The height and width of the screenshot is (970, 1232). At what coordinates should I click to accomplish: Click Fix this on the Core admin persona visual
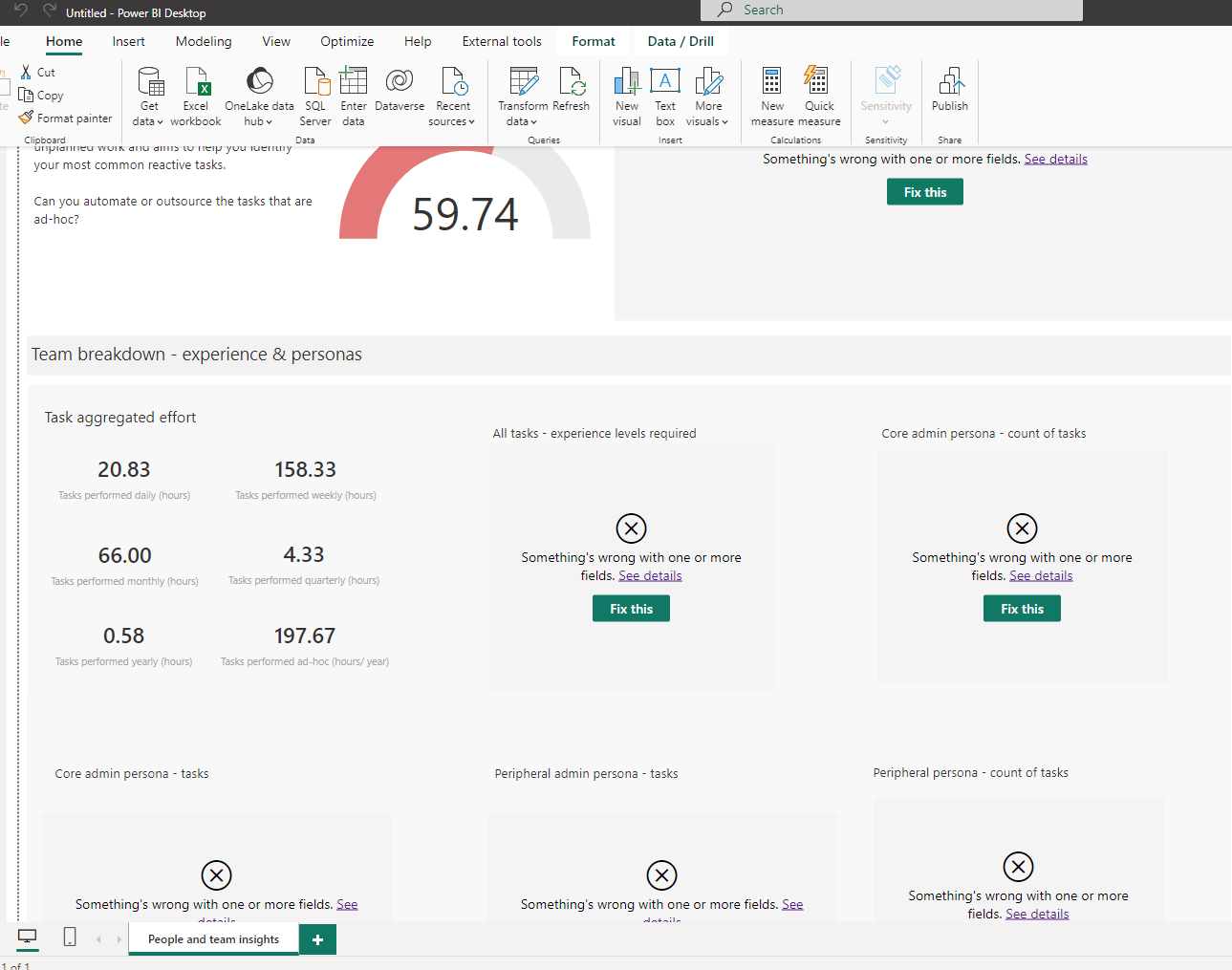point(1021,608)
